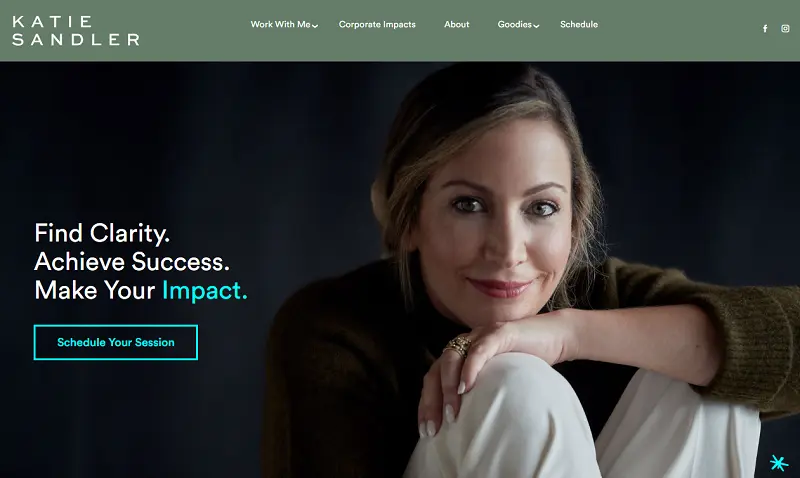Click the teal asterisk widget icon
The height and width of the screenshot is (478, 800).
point(779,463)
